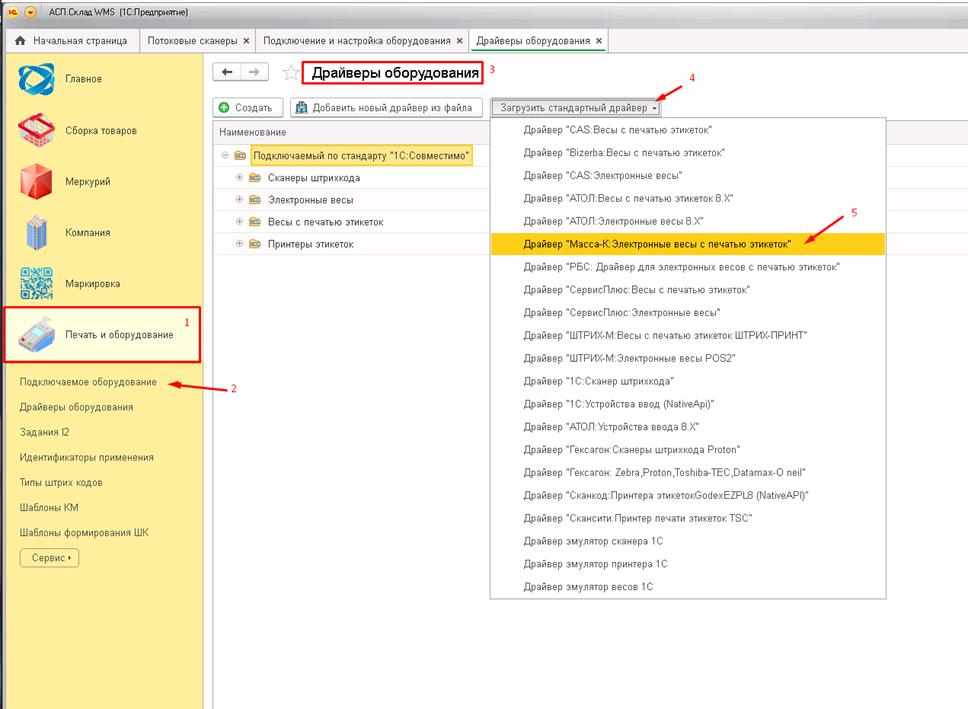
Task: Open Сборка товаров basket icon
Action: click(x=36, y=130)
